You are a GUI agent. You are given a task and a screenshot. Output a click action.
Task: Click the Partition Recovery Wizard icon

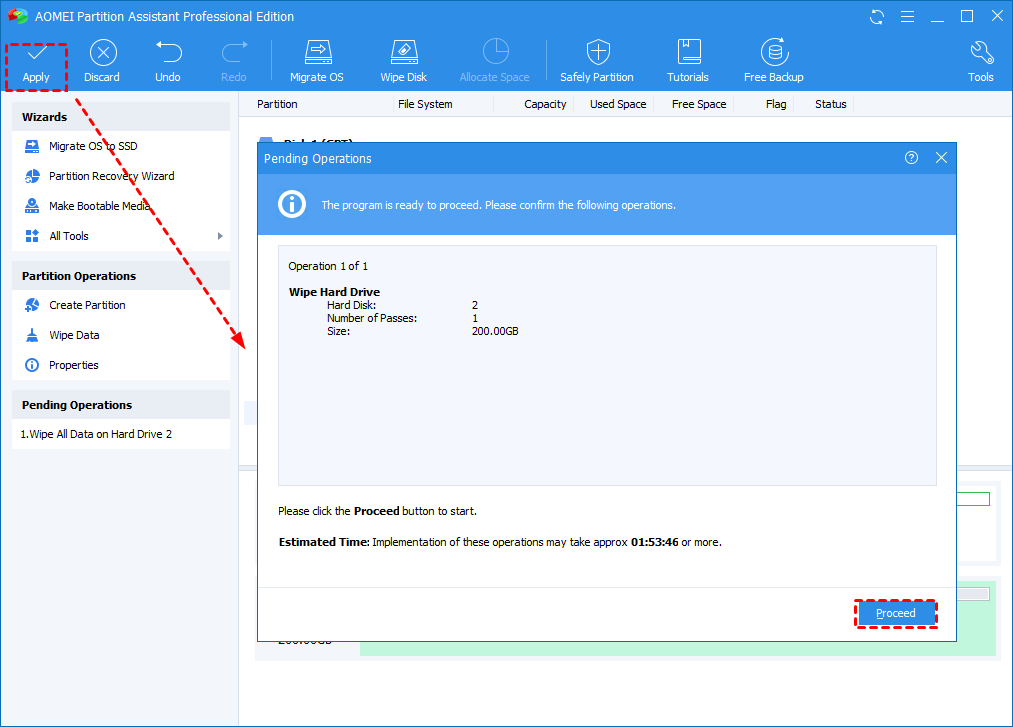click(x=32, y=176)
